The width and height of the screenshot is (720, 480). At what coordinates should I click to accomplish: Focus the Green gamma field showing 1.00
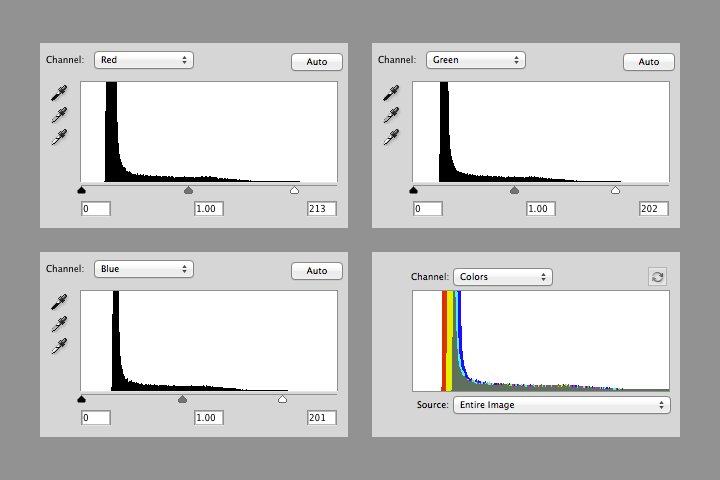point(541,209)
